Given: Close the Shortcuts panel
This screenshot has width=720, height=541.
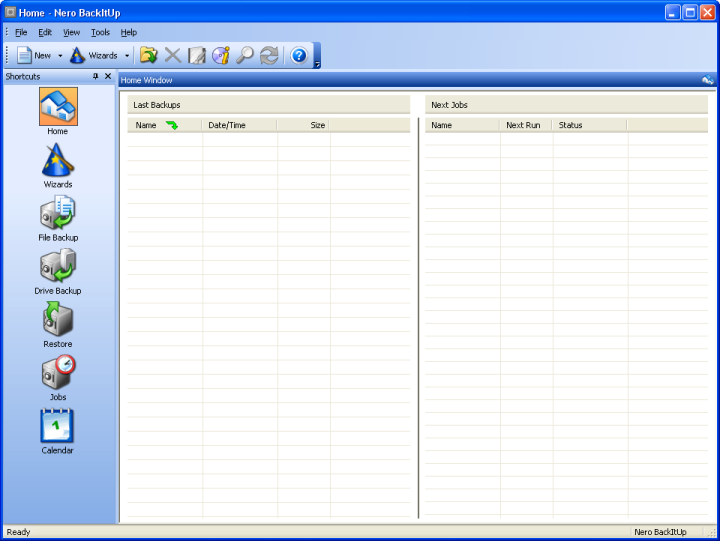Looking at the screenshot, I should 108,76.
